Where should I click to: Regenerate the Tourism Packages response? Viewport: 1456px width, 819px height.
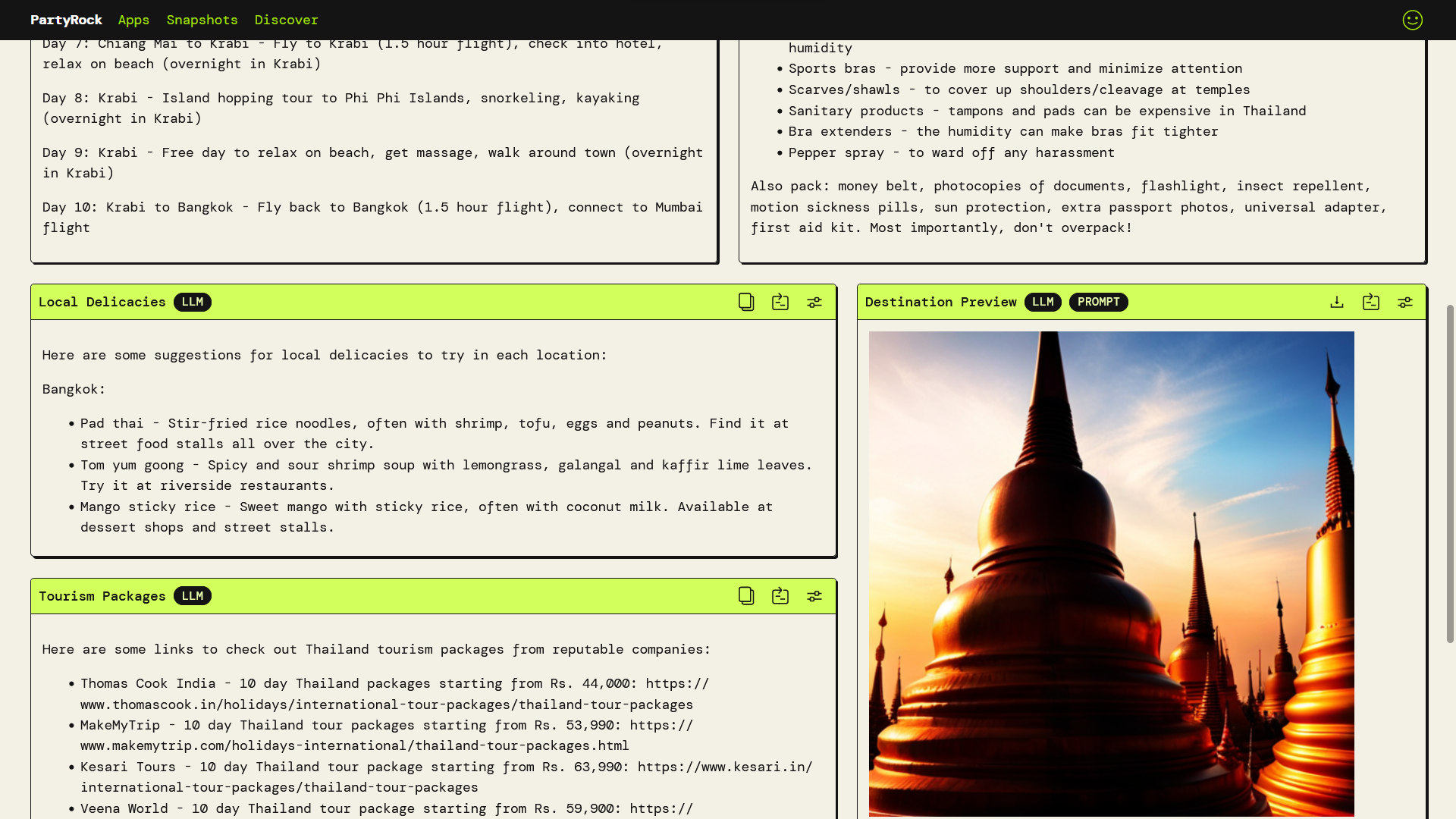coord(780,596)
